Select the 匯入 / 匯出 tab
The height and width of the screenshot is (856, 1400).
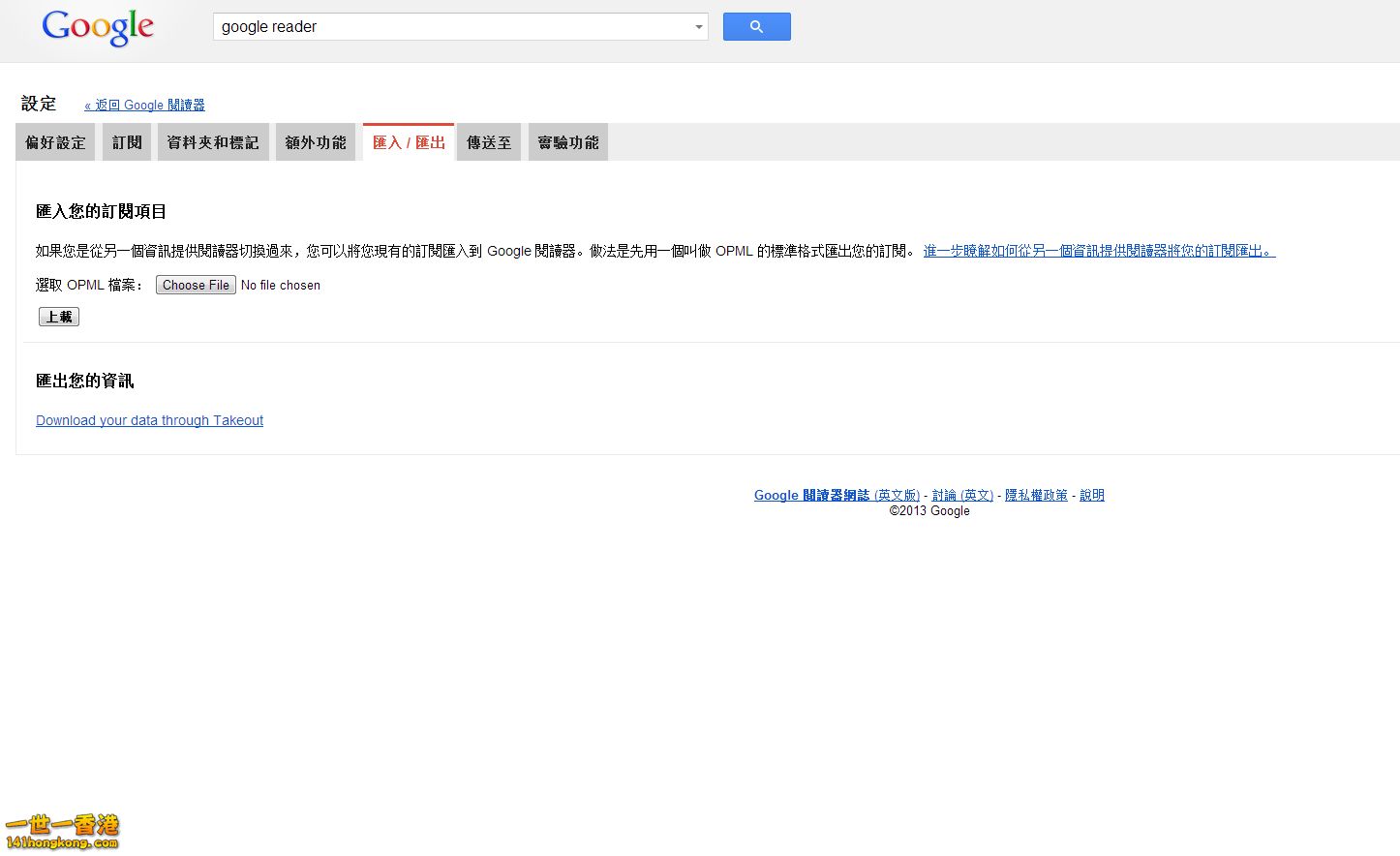point(409,142)
